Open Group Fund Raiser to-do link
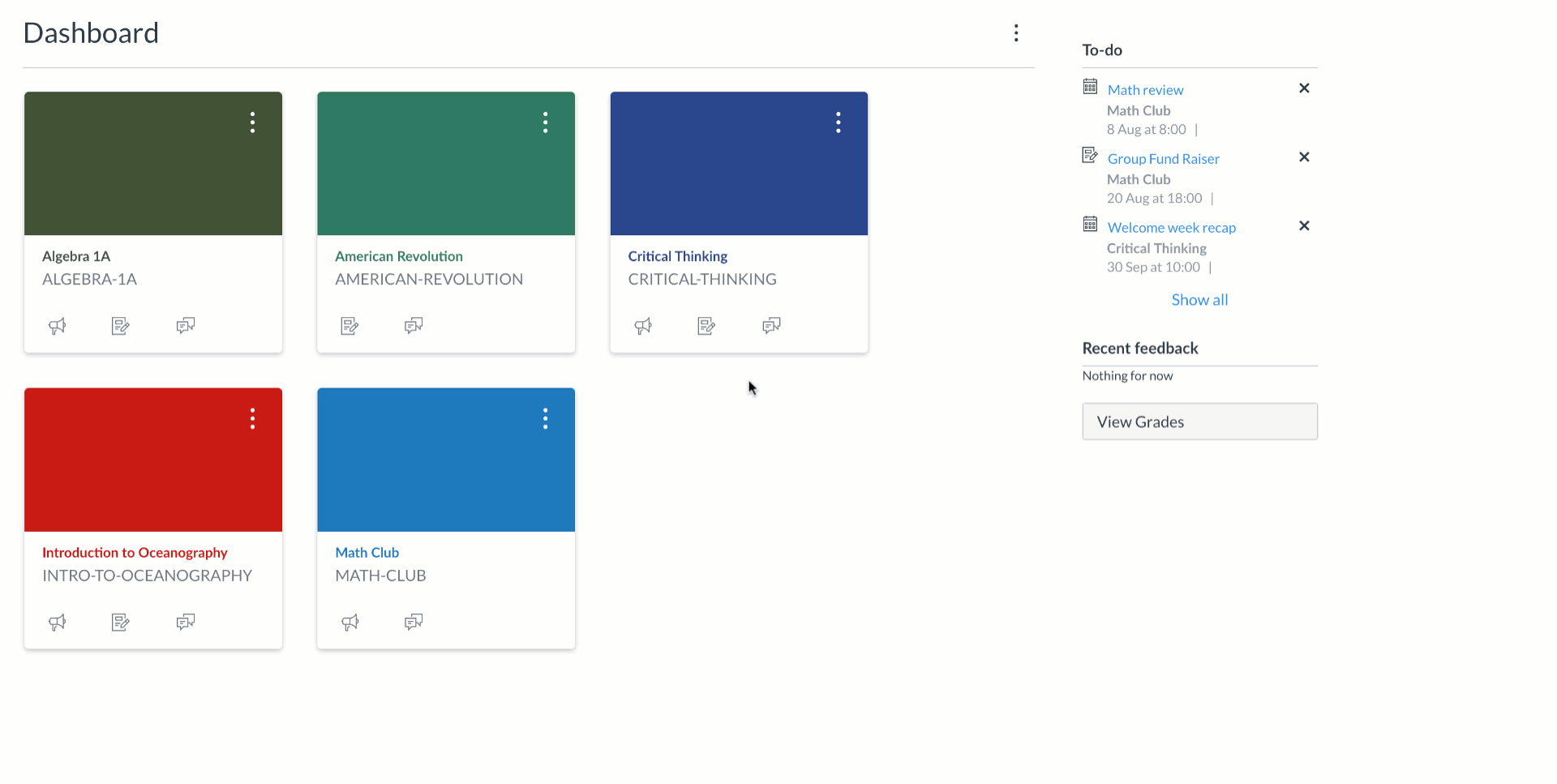 (1164, 159)
